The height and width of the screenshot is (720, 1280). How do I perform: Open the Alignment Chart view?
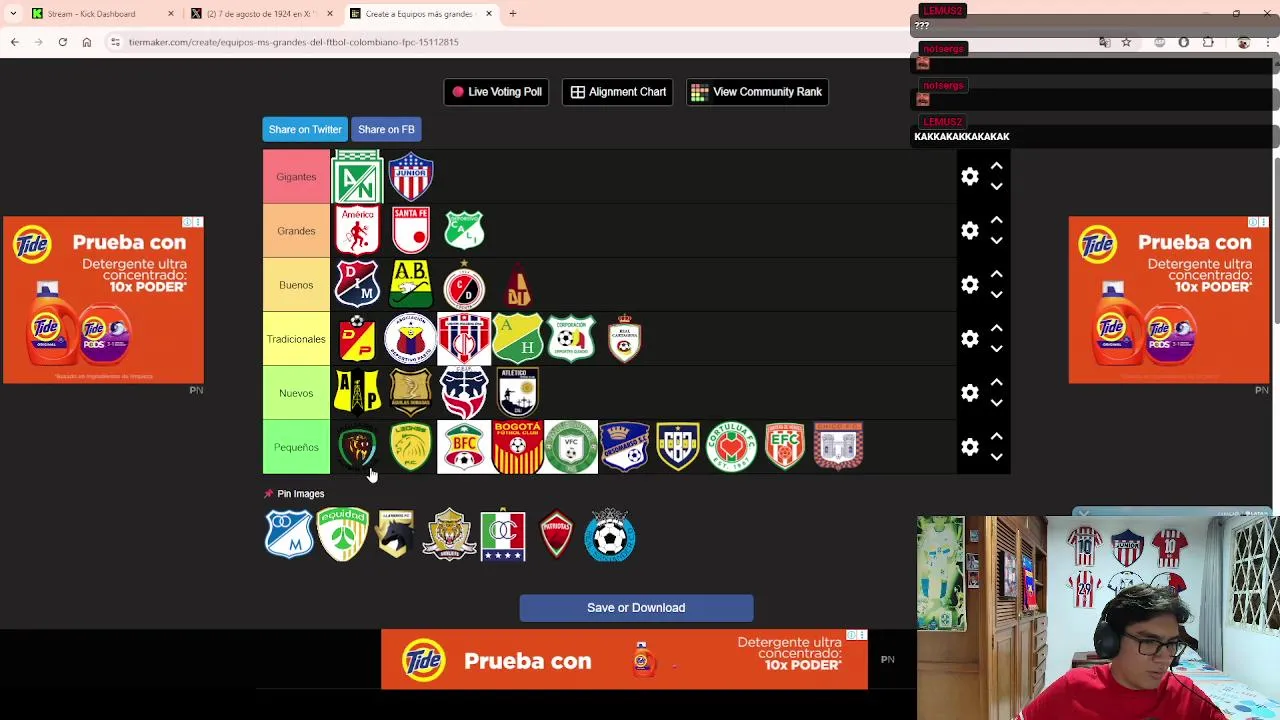(x=617, y=92)
